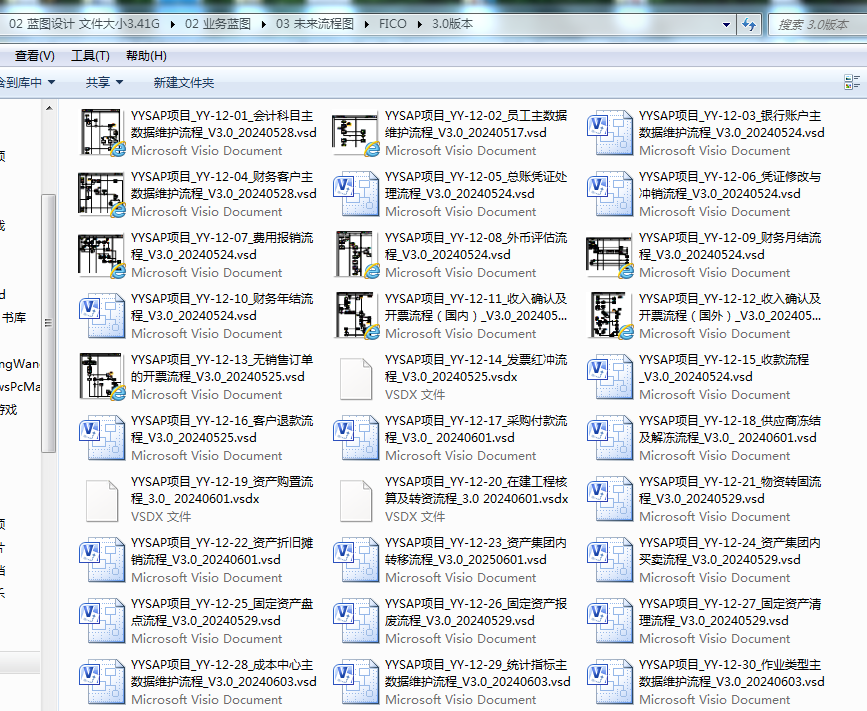
Task: Open the 帮助(H) menu
Action: click(x=146, y=56)
